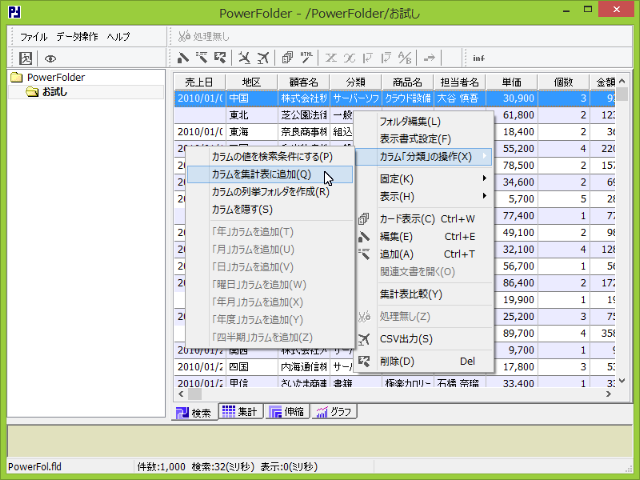Click the icon beside 削除(D) in context menu
This screenshot has width=640, height=480.
pyautogui.click(x=364, y=361)
